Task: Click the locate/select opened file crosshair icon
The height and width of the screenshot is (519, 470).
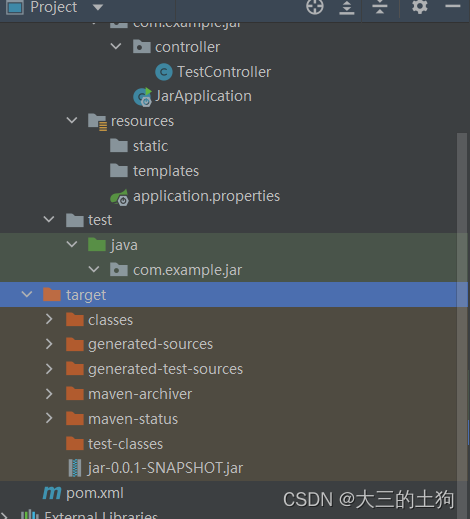Action: 315,7
